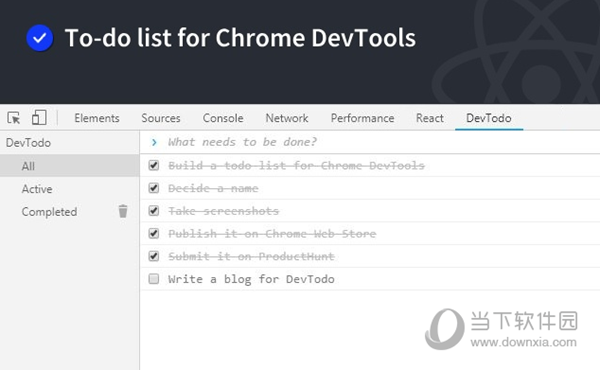Uncheck 'Publish it on Chrome Web Store'
Image resolution: width=600 pixels, height=370 pixels.
click(x=154, y=233)
